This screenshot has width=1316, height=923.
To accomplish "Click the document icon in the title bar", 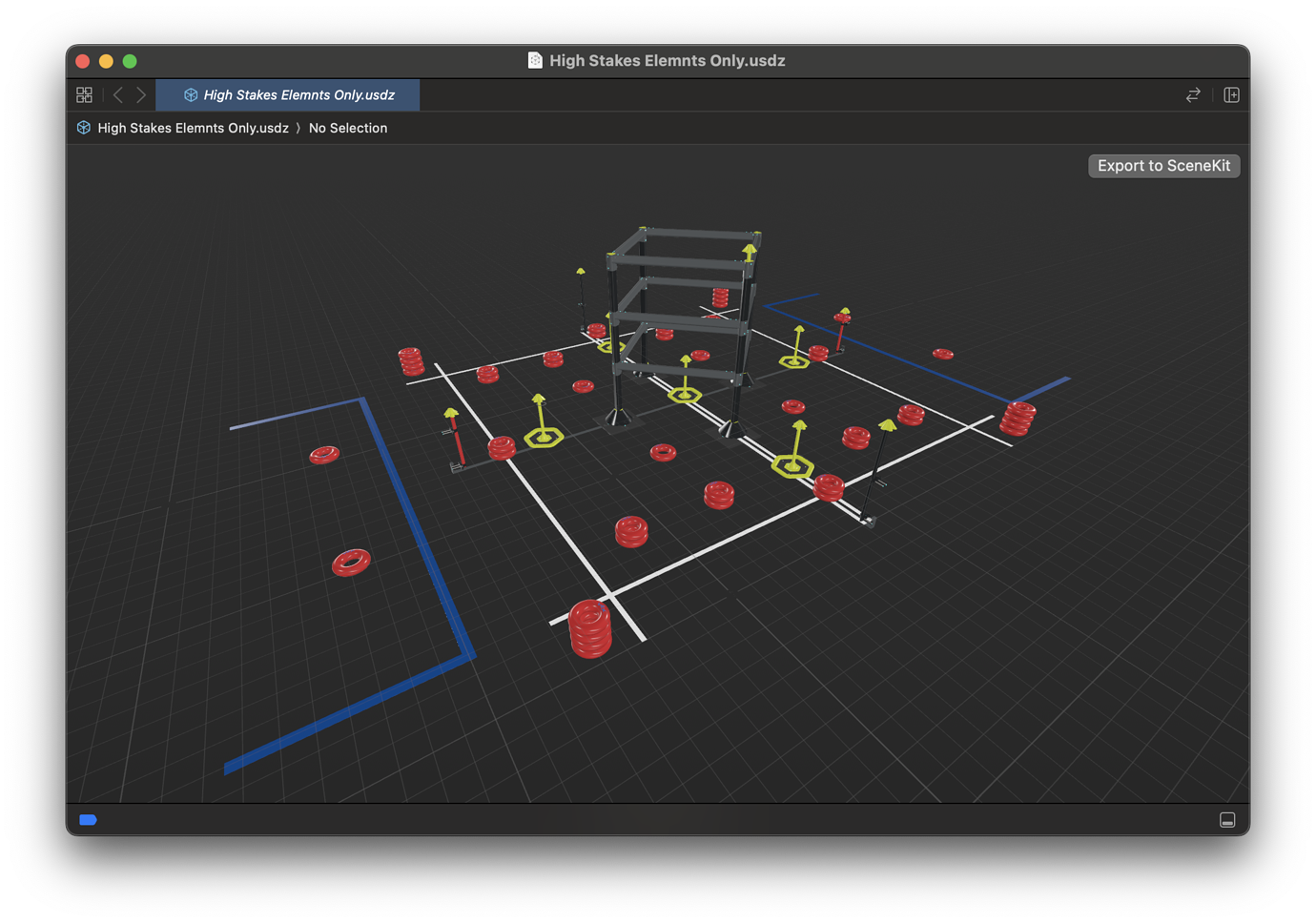I will pos(535,59).
